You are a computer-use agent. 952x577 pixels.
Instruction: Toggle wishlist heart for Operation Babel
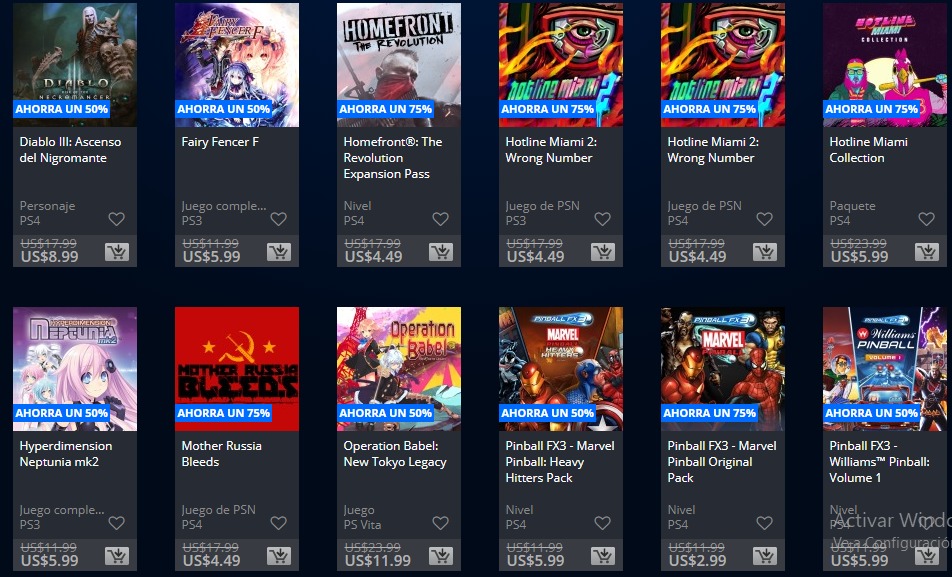point(441,523)
